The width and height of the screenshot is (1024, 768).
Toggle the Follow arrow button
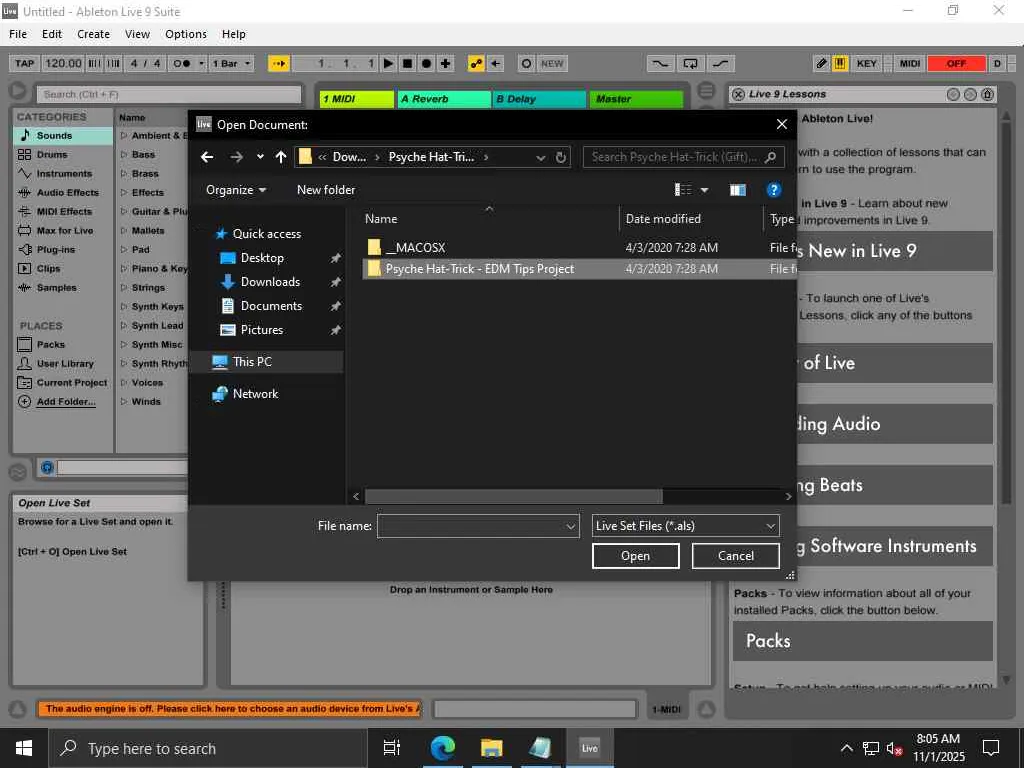click(280, 63)
